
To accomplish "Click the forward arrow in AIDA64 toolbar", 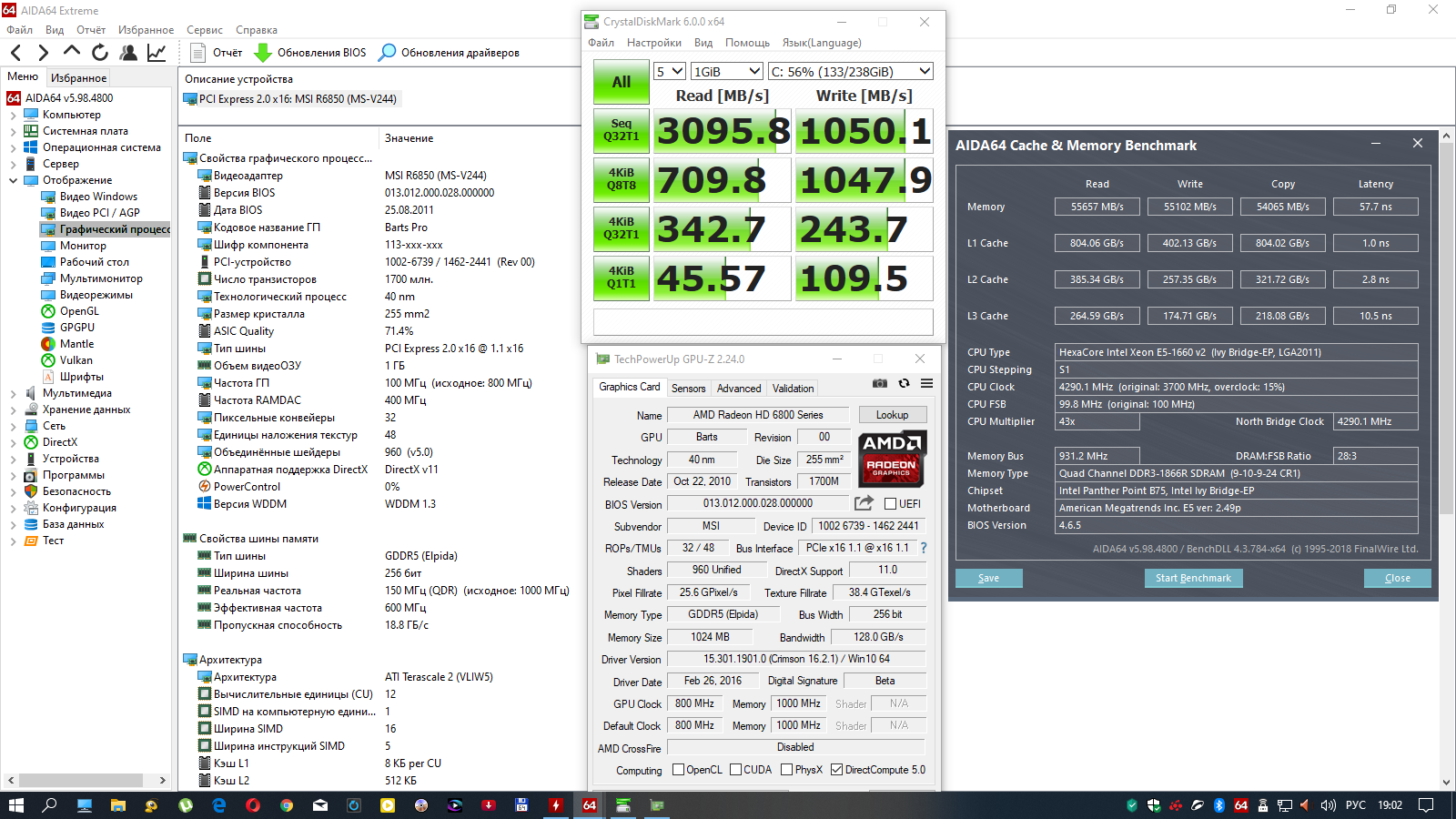I will (x=43, y=53).
